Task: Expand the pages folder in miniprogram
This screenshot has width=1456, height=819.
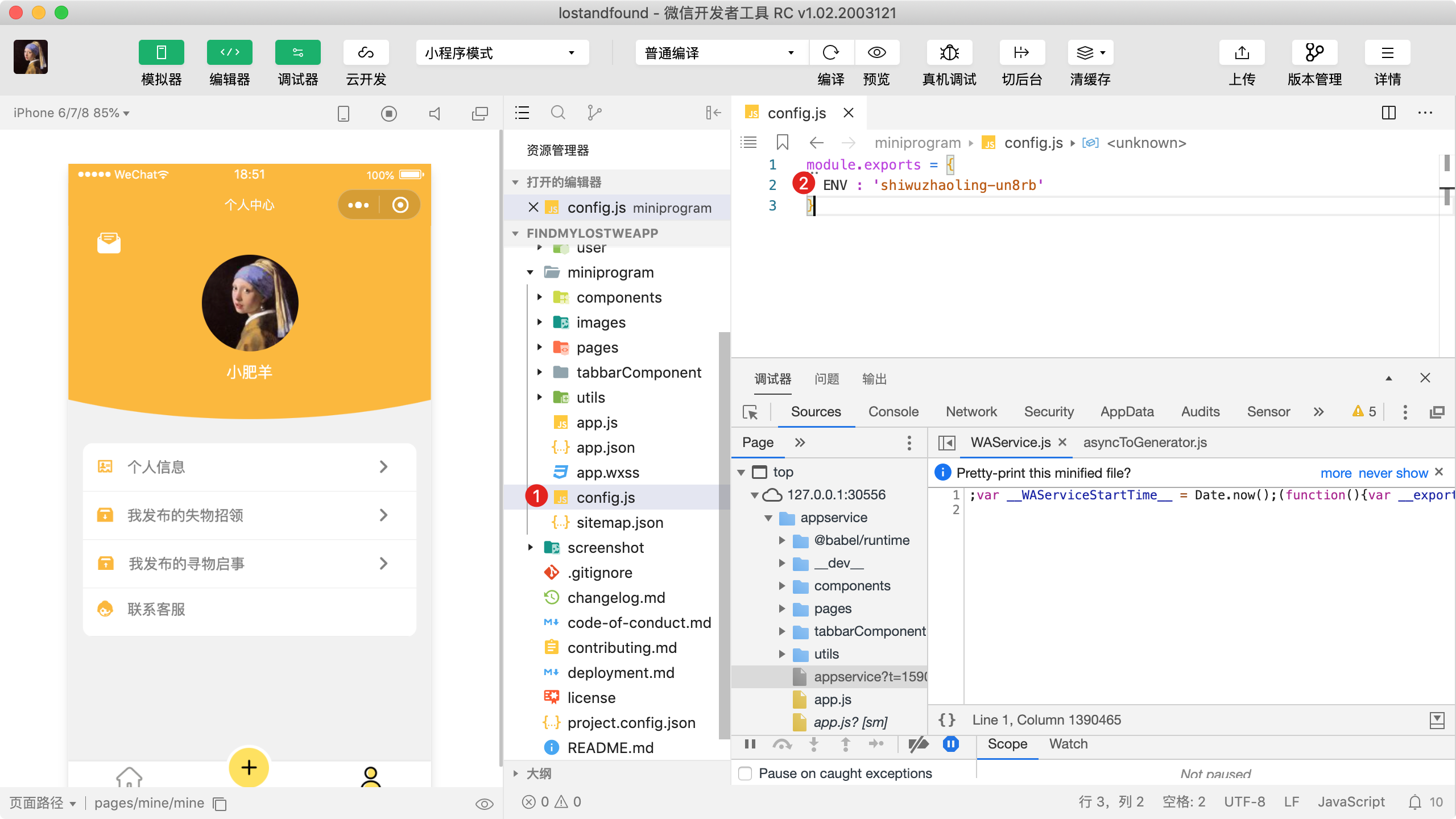Action: point(597,348)
